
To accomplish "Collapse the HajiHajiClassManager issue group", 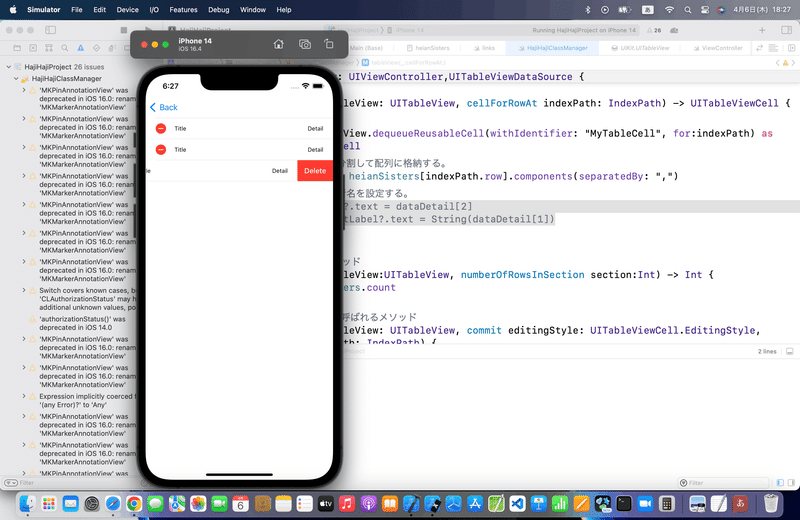I will 16,79.
